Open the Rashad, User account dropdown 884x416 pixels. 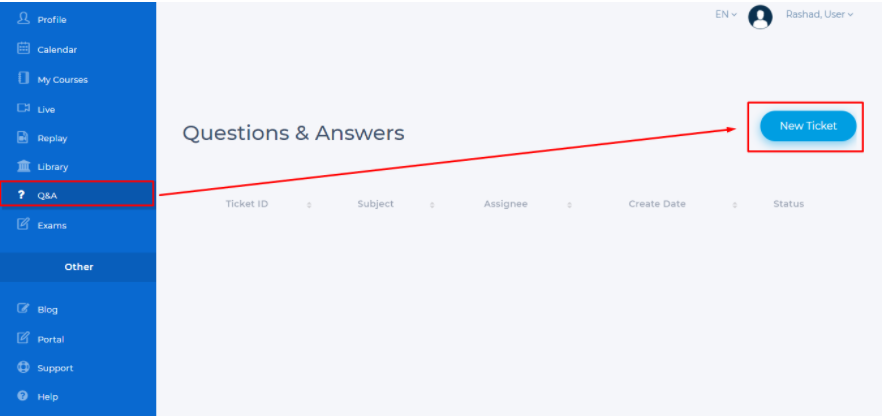pyautogui.click(x=819, y=15)
